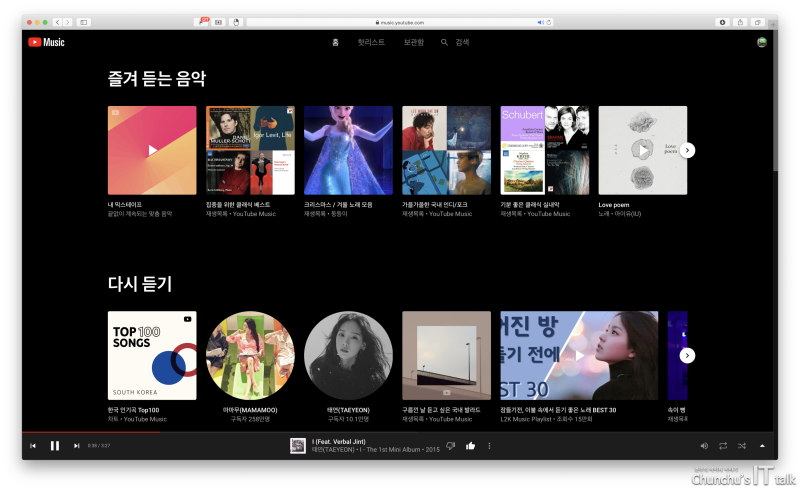Play the Love poem song card
The height and width of the screenshot is (489, 800).
coord(643,150)
